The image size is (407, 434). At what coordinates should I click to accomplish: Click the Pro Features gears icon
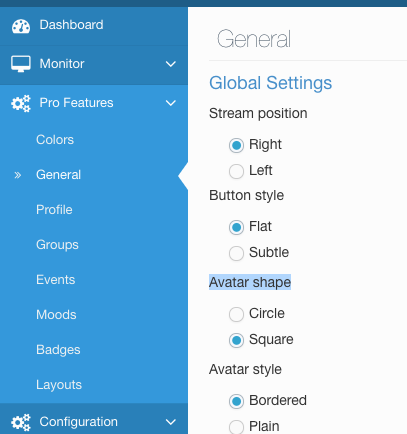click(x=21, y=103)
